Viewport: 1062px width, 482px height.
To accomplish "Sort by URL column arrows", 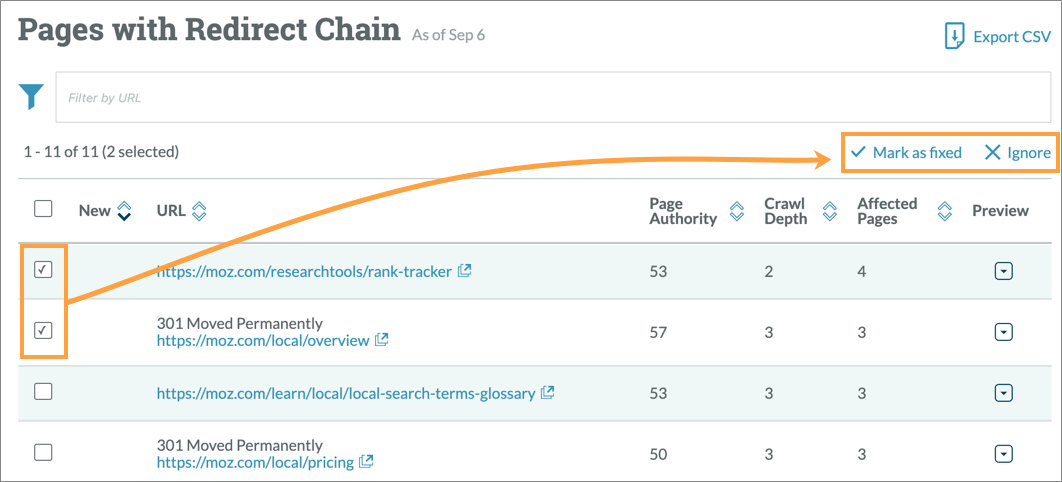I will 198,211.
